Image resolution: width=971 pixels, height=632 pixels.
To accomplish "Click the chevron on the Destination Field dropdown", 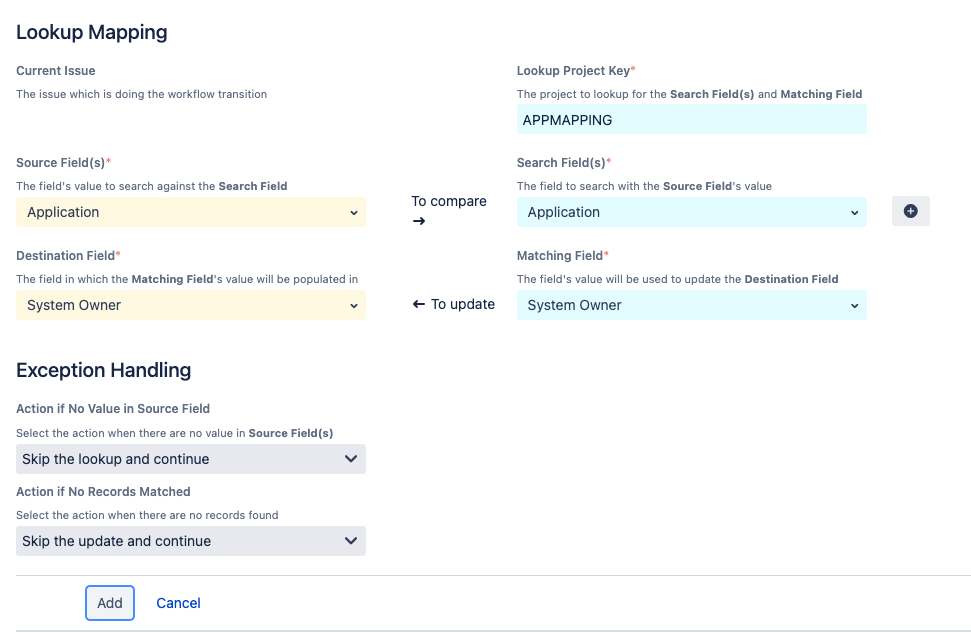I will click(354, 304).
